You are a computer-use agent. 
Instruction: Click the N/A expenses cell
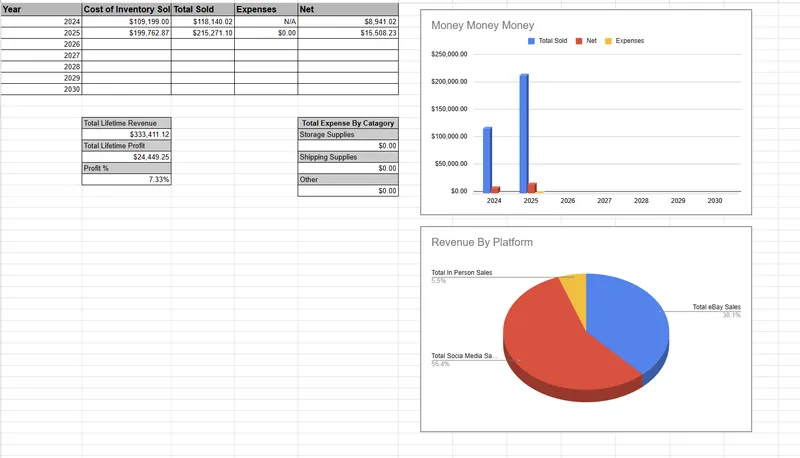pyautogui.click(x=266, y=21)
